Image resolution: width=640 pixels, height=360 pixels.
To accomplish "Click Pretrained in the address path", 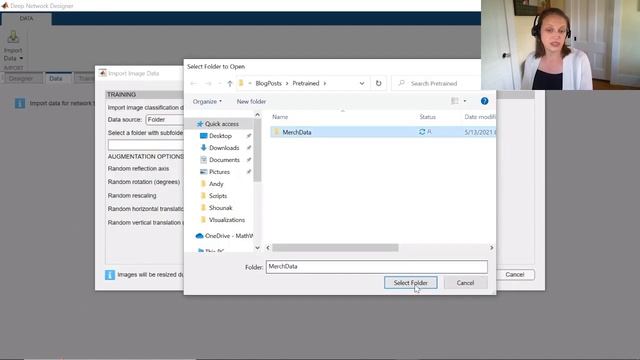I will tap(306, 83).
